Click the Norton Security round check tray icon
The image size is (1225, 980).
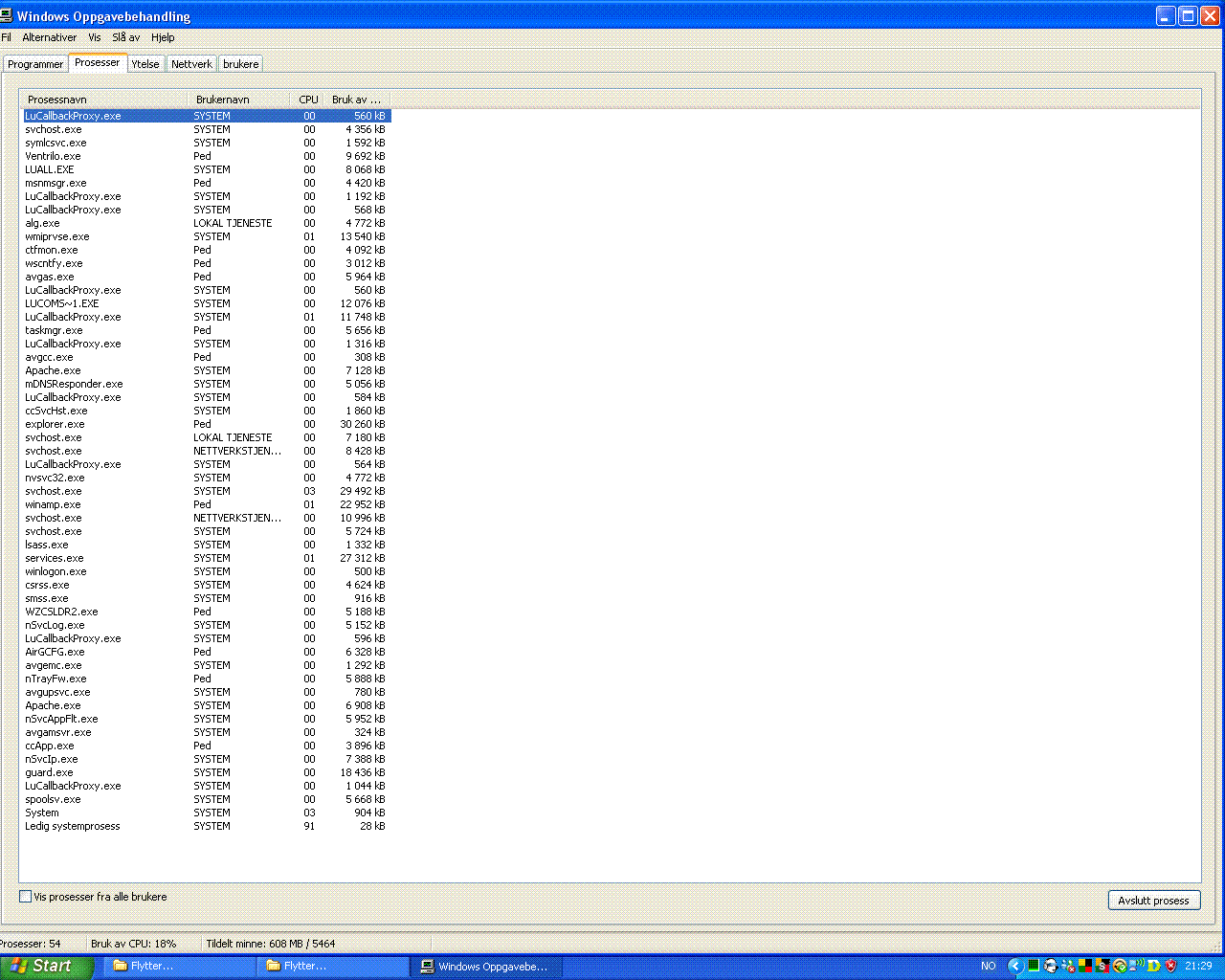(x=1120, y=966)
